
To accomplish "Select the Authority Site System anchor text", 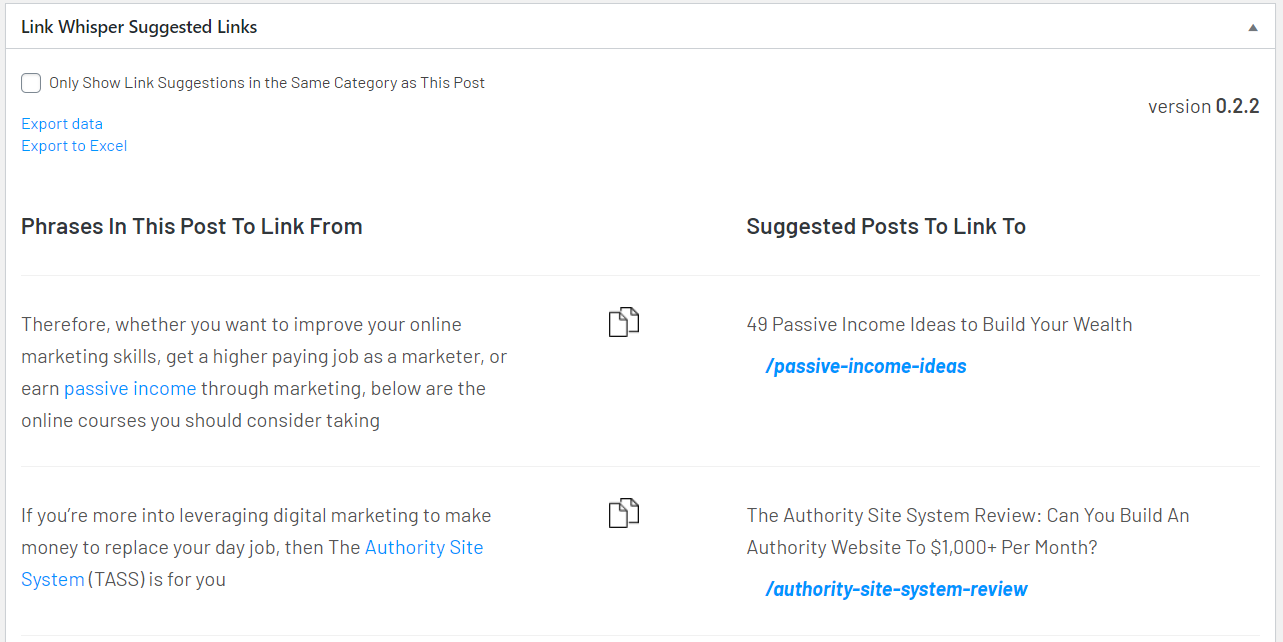I will (424, 547).
